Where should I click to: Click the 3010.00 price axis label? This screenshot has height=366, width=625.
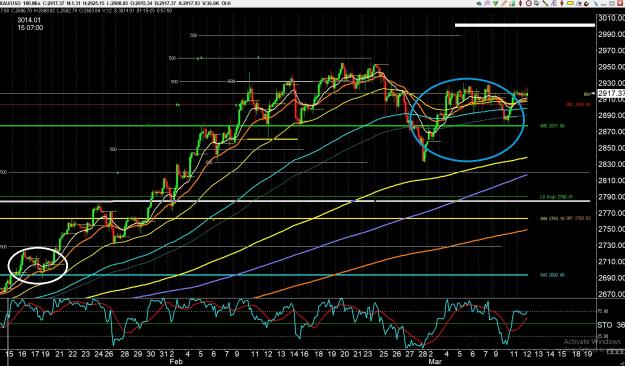click(611, 18)
